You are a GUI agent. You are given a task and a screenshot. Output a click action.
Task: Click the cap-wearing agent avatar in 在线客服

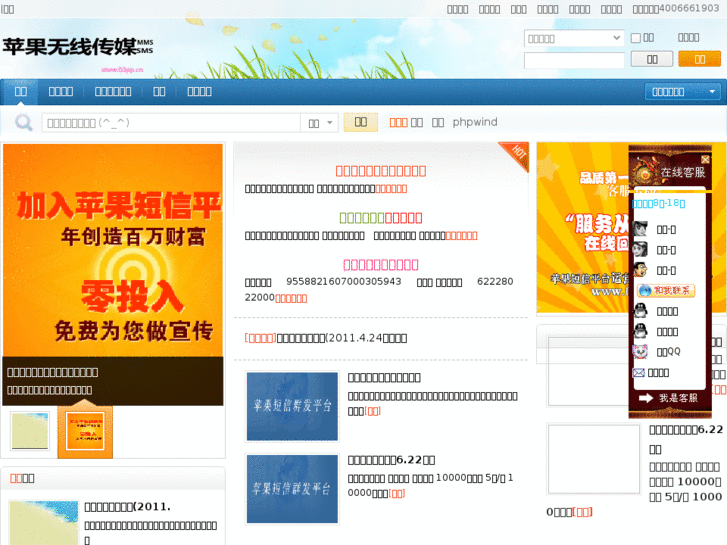(x=640, y=229)
